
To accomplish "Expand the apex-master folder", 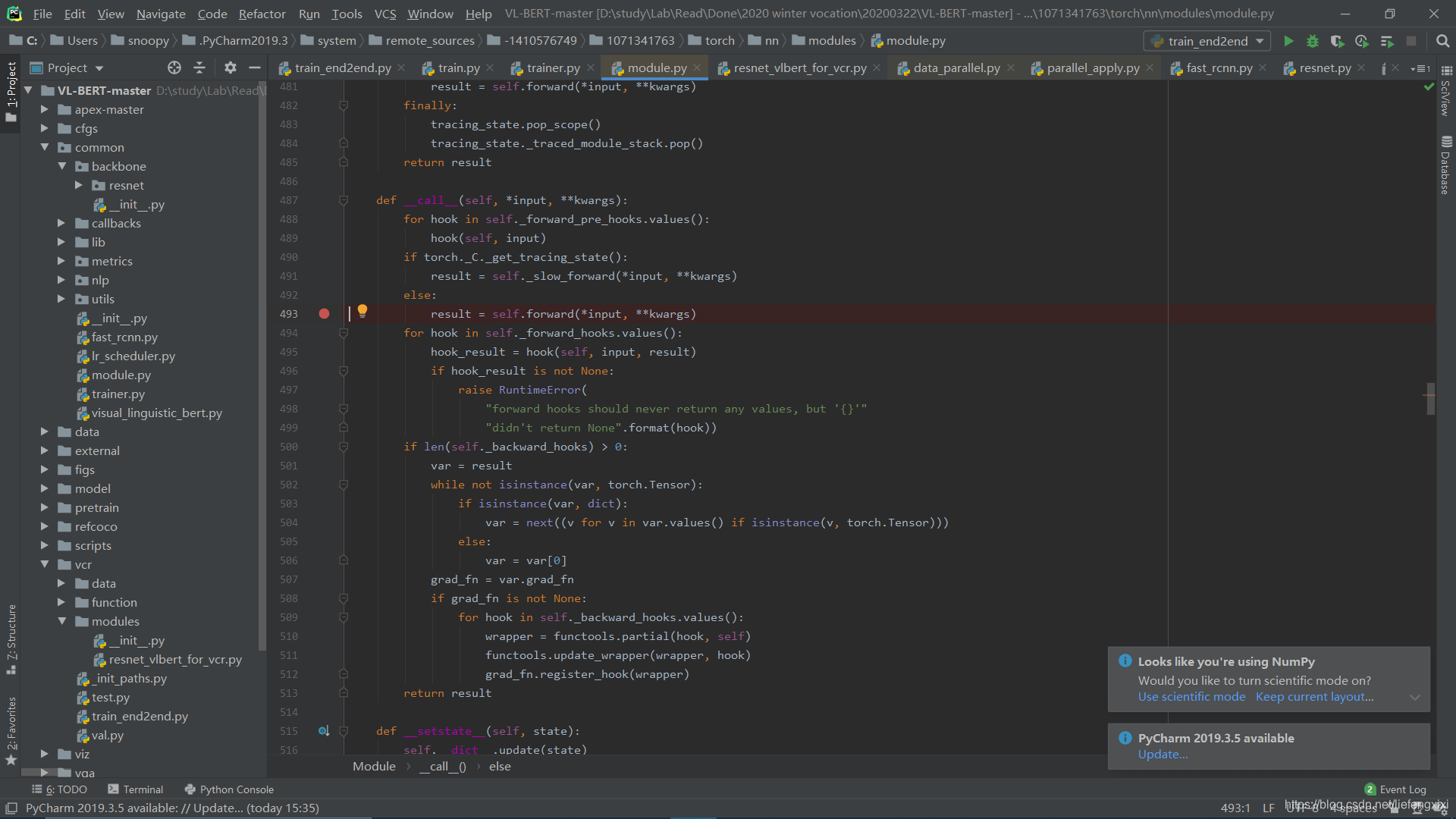I will tap(45, 109).
